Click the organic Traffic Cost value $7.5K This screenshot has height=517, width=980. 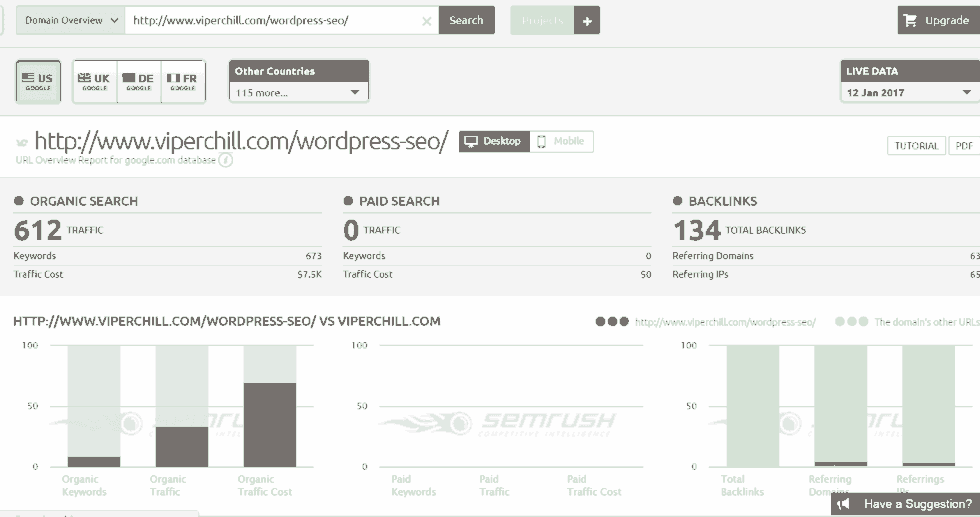[x=309, y=274]
